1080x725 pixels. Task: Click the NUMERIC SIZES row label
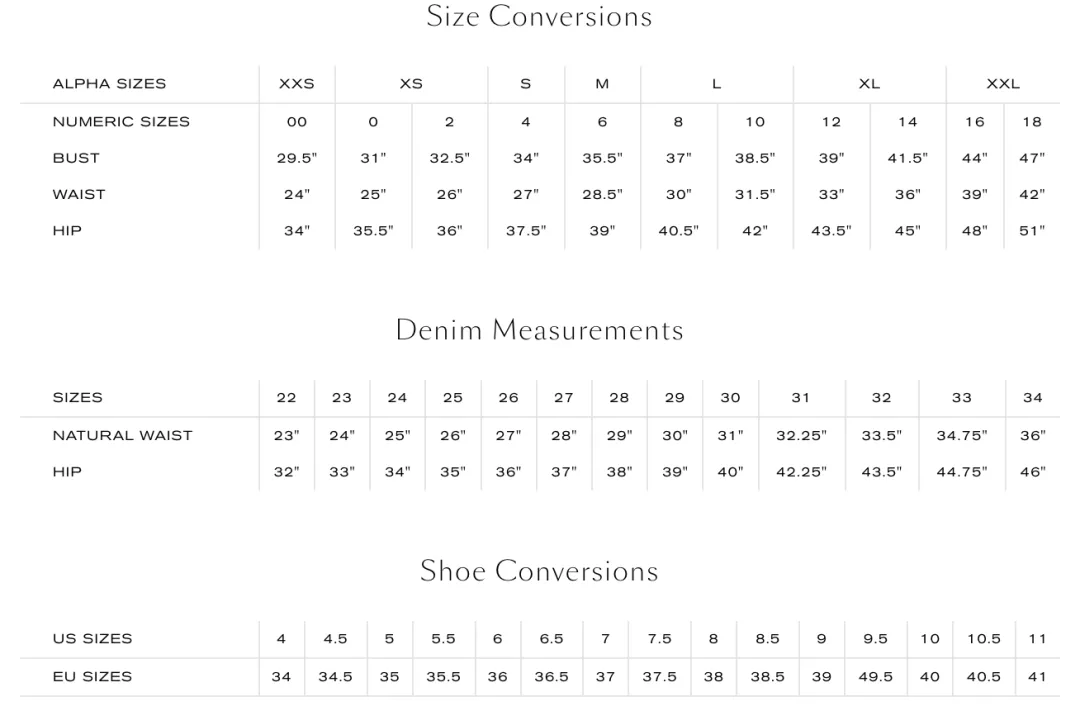click(x=121, y=122)
